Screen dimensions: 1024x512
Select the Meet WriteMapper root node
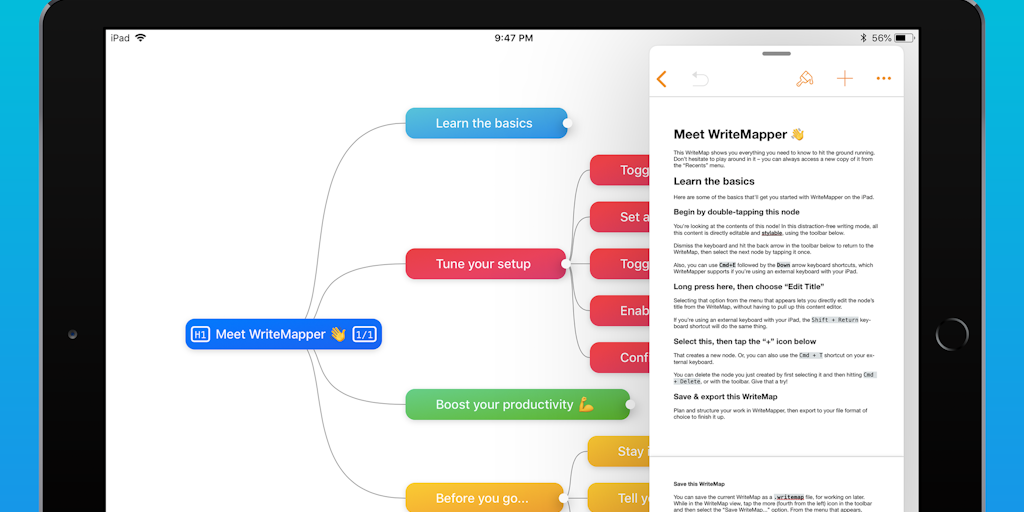(283, 334)
